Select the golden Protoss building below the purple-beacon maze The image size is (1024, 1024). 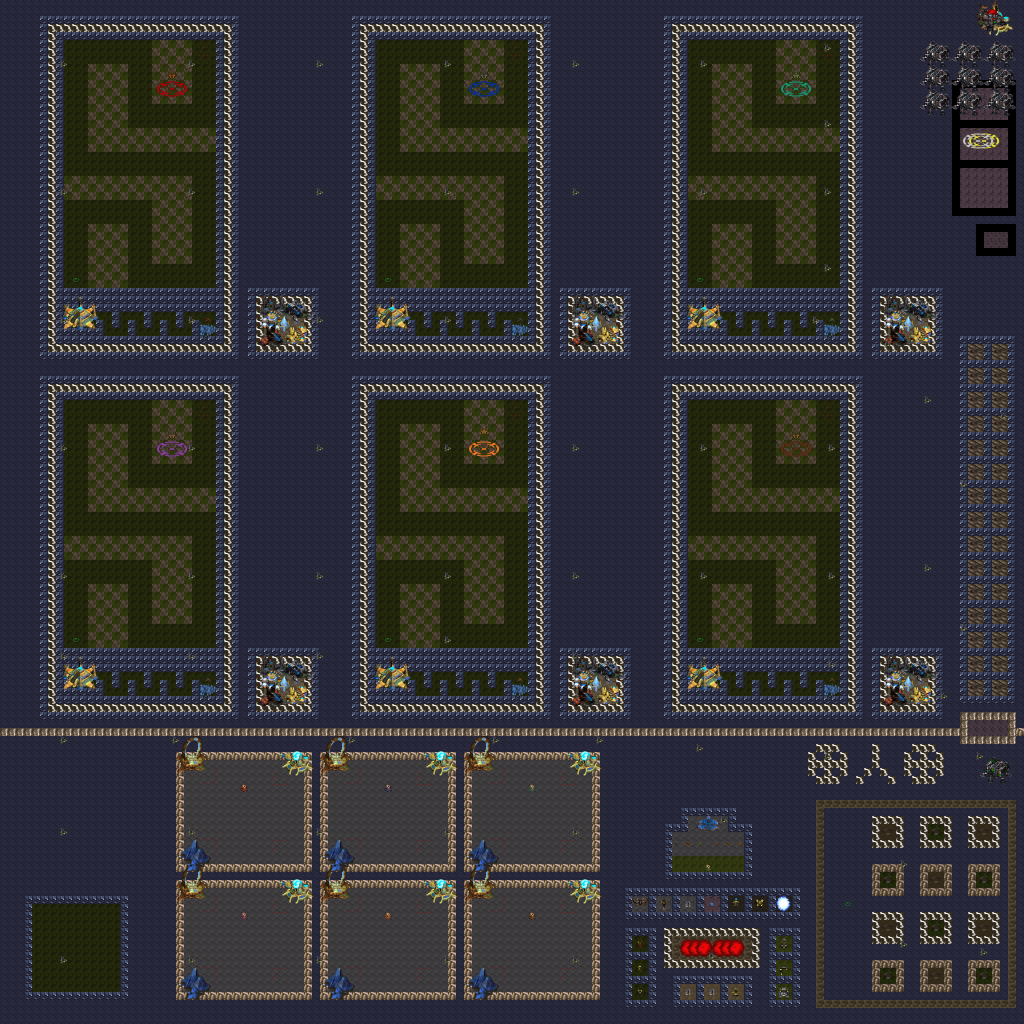tap(80, 677)
